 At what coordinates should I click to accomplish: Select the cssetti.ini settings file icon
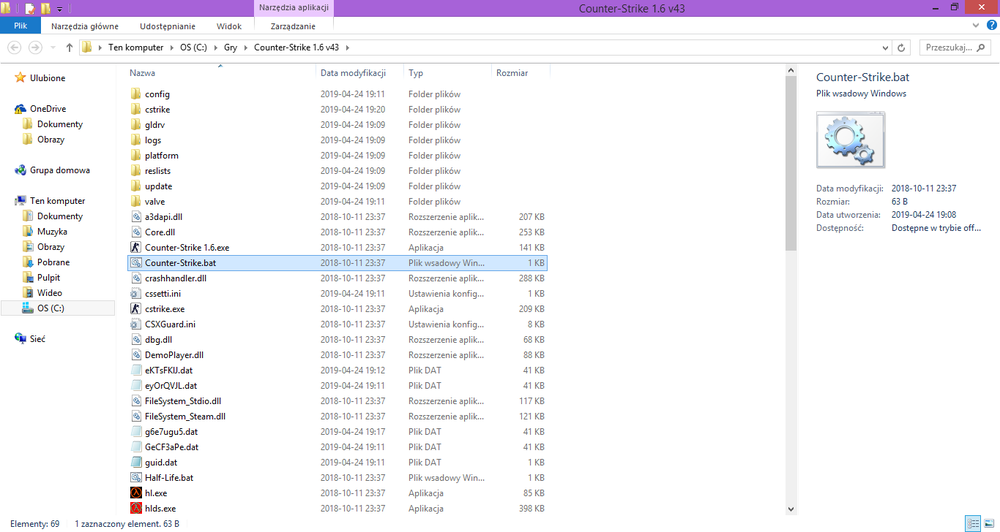point(136,293)
